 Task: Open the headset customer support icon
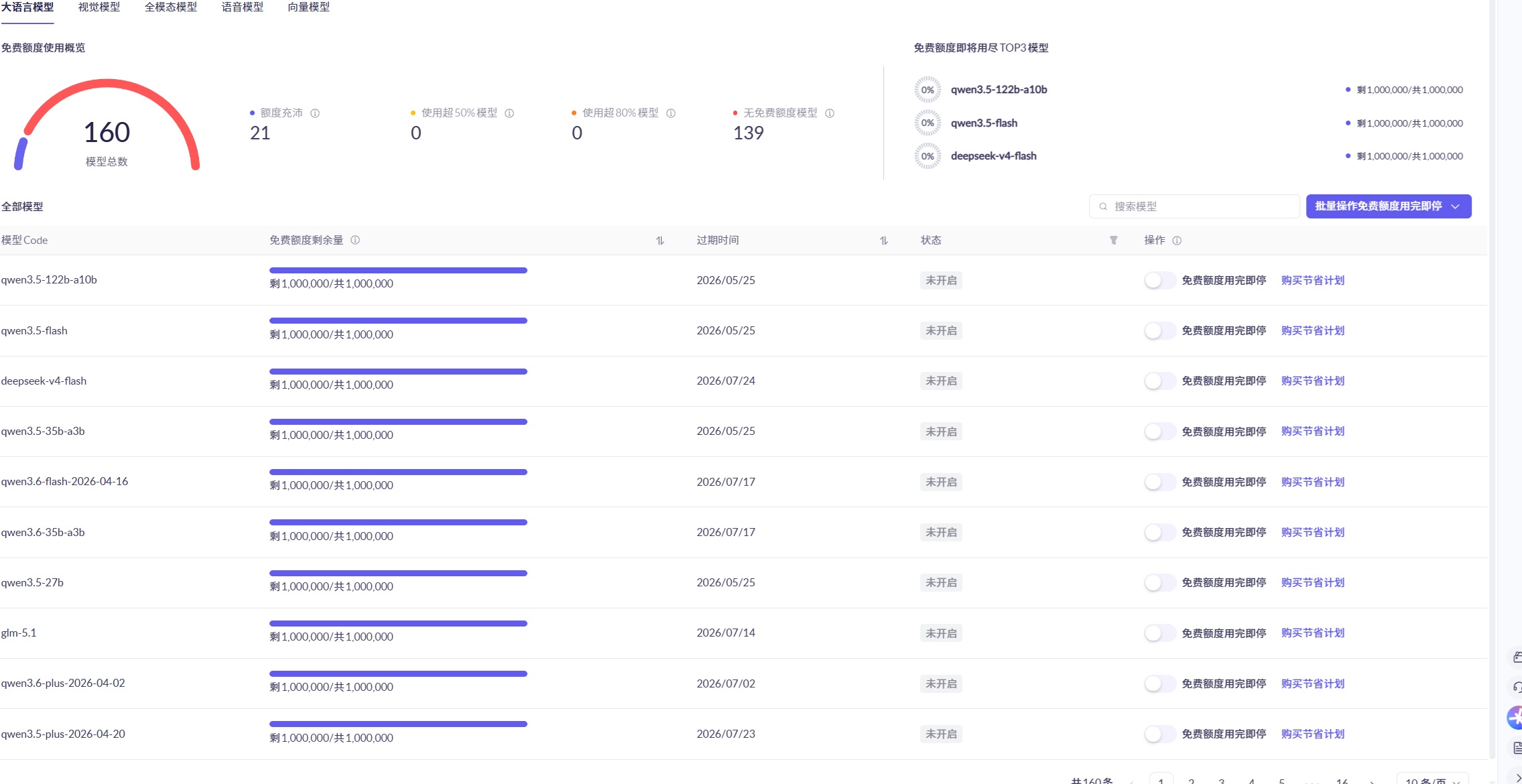coord(1517,687)
